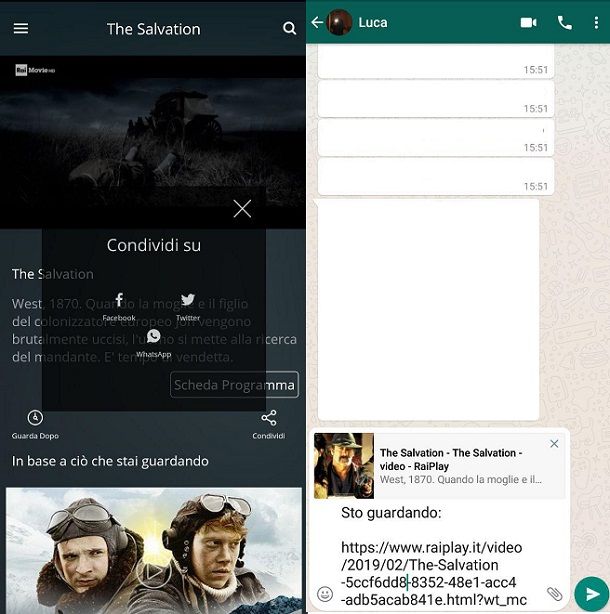Dismiss The Salvation link preview

[x=555, y=444]
